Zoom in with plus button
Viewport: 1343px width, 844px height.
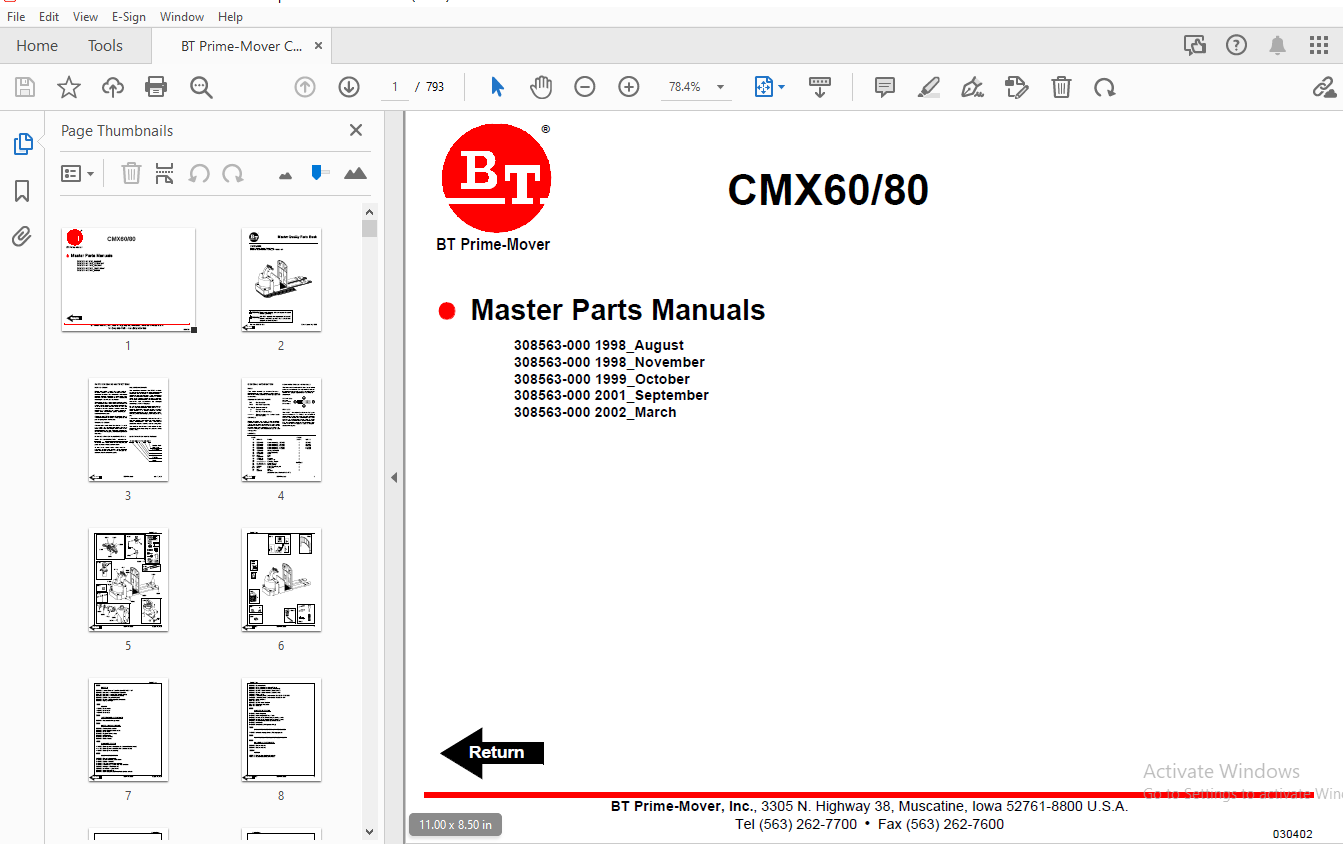(629, 87)
